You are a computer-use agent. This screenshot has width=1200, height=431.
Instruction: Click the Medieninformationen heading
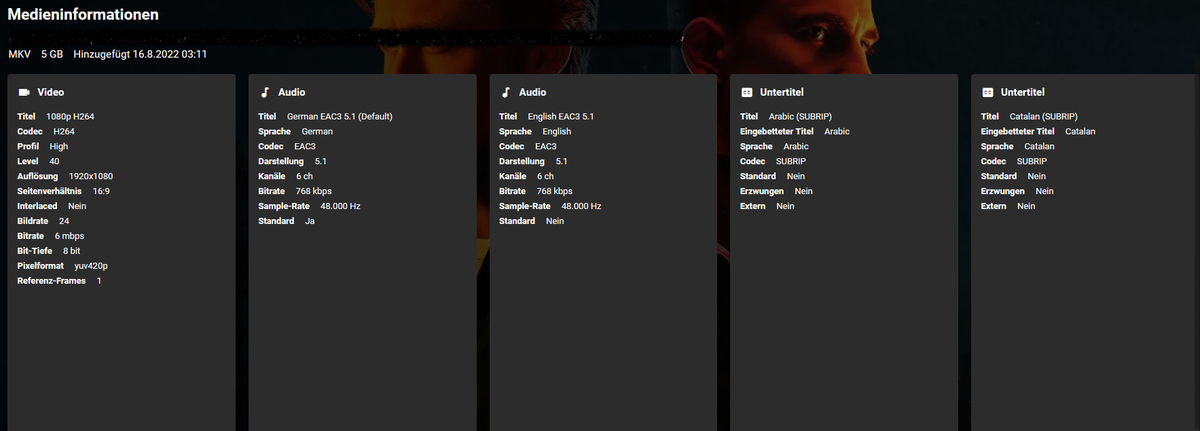83,15
